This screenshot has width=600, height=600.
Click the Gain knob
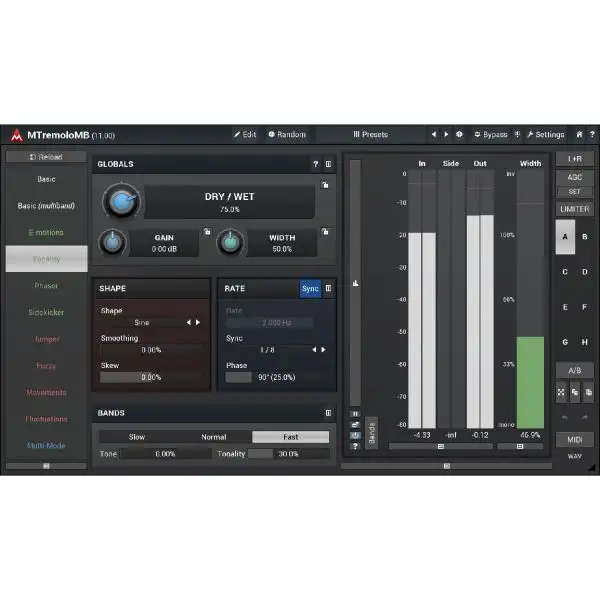pyautogui.click(x=113, y=243)
